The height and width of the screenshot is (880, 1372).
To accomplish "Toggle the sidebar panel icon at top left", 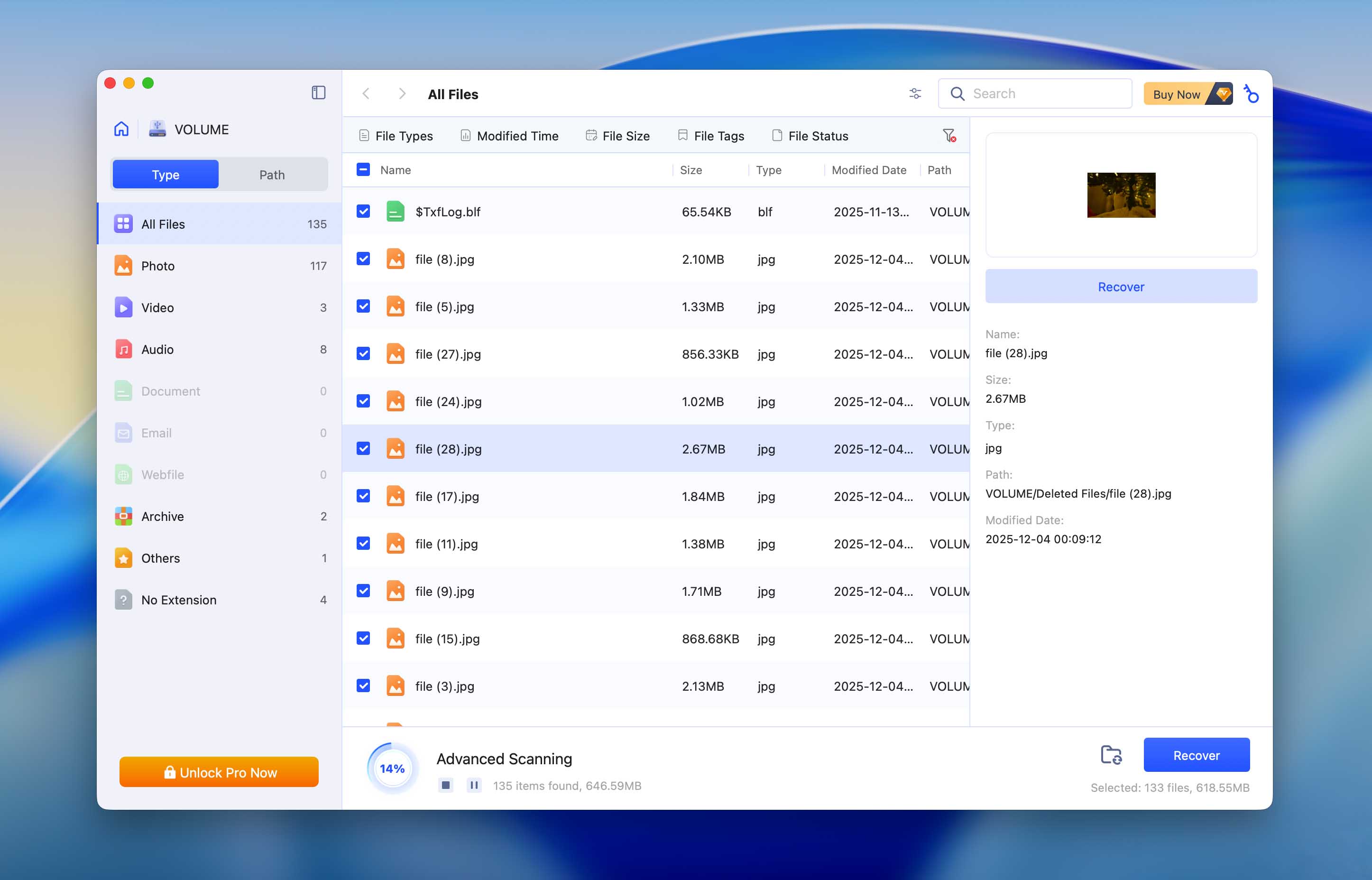I will (318, 93).
